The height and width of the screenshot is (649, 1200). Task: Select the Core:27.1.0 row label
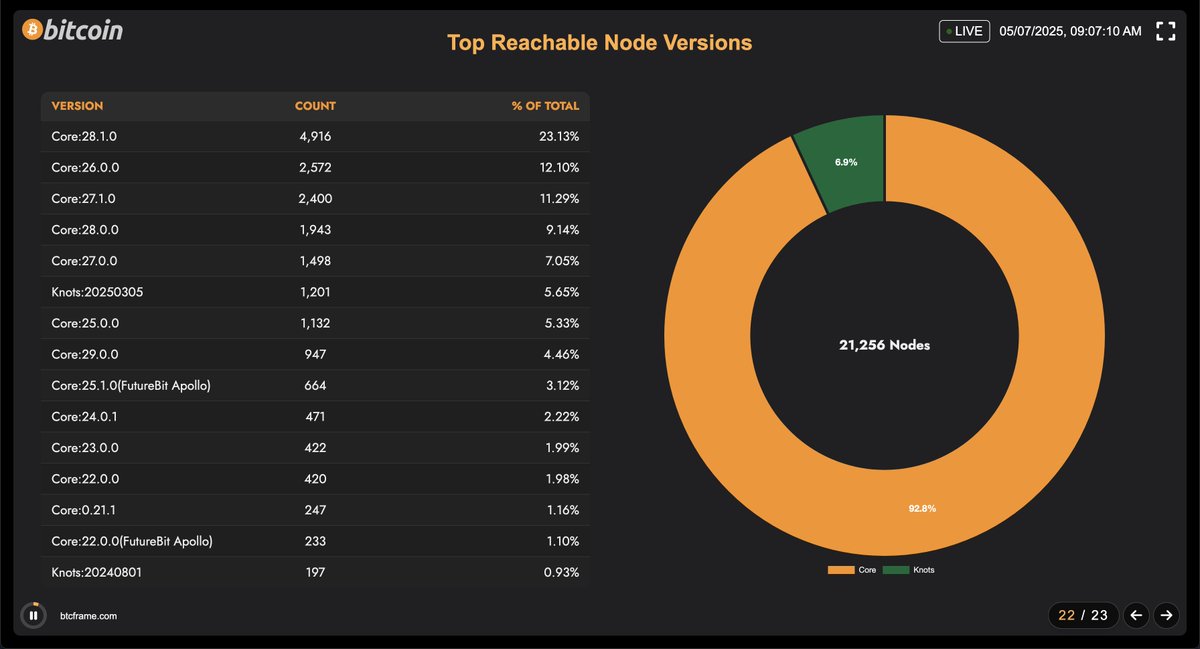(x=83, y=199)
